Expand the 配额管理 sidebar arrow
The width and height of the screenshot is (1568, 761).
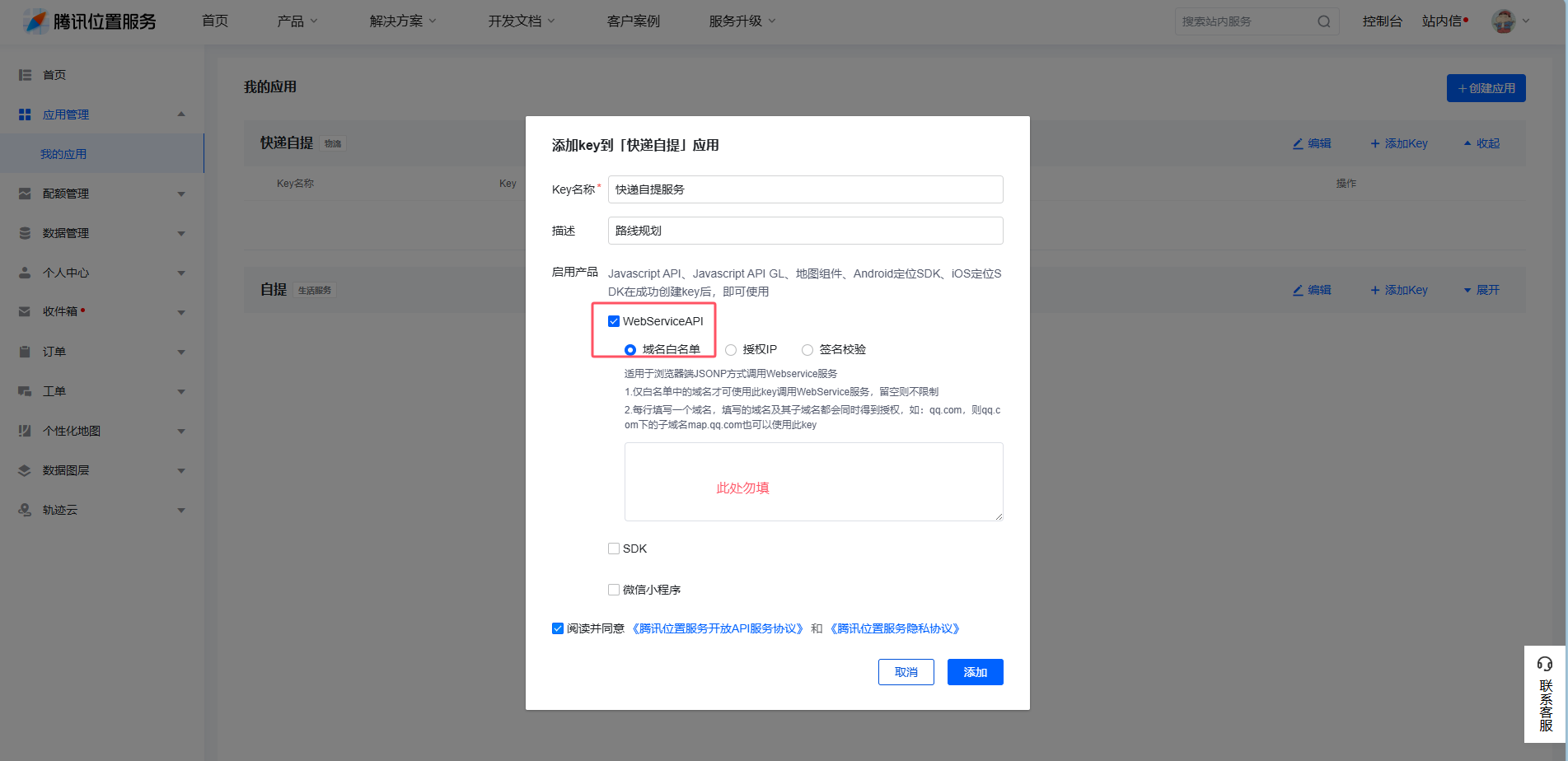[181, 194]
